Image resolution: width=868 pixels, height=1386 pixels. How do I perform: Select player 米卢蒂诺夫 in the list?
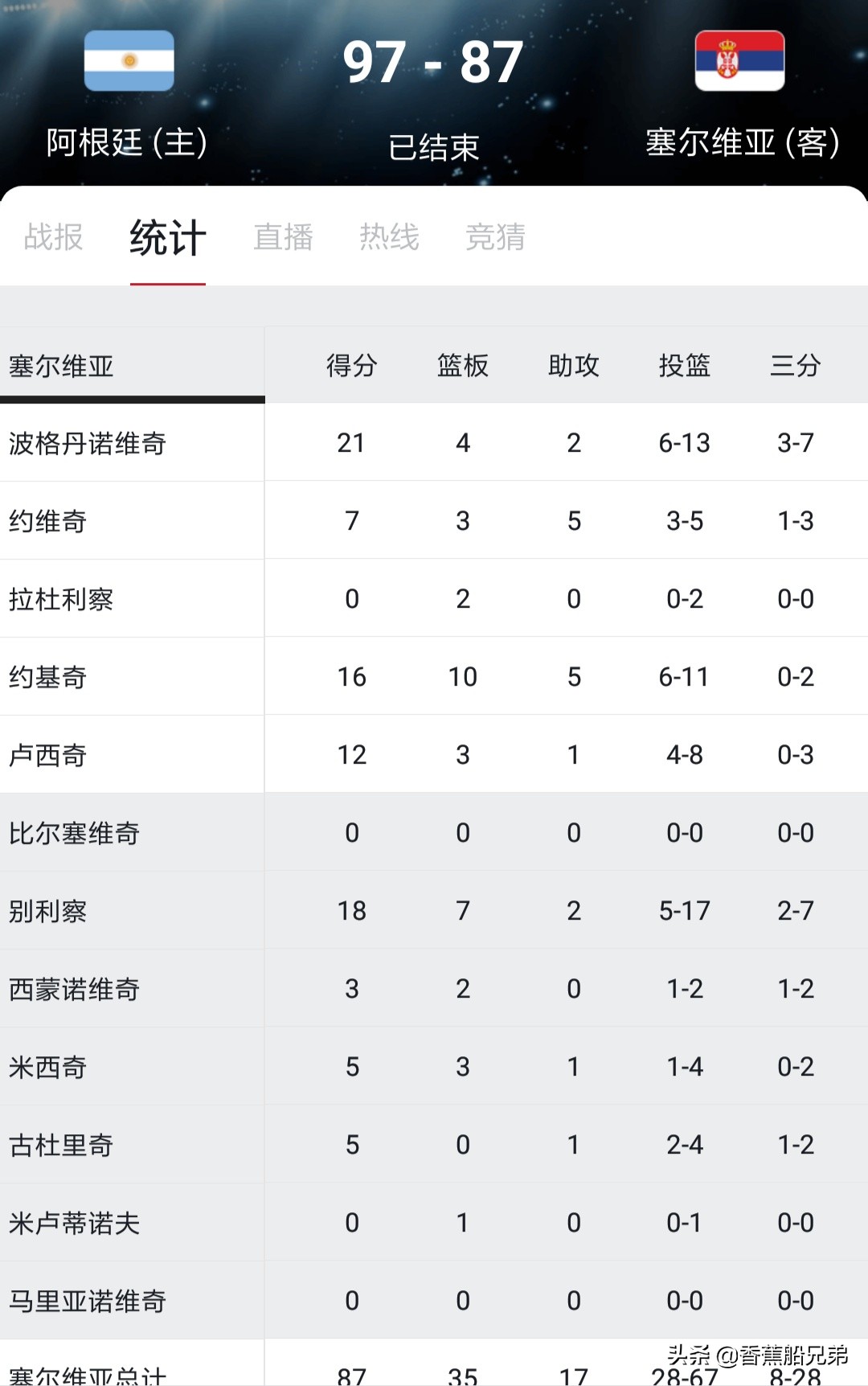[x=434, y=1223]
